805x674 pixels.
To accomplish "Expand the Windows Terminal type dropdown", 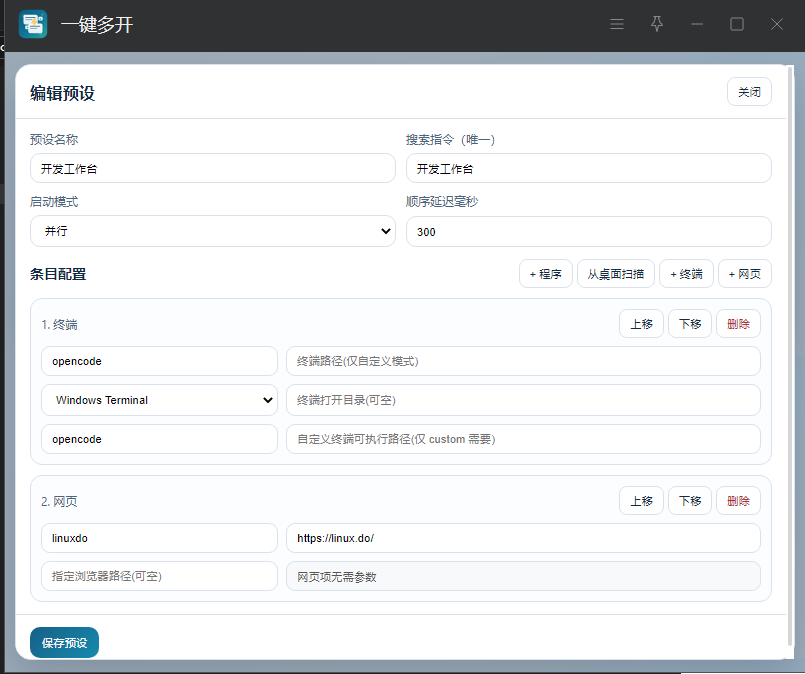I will [x=159, y=400].
